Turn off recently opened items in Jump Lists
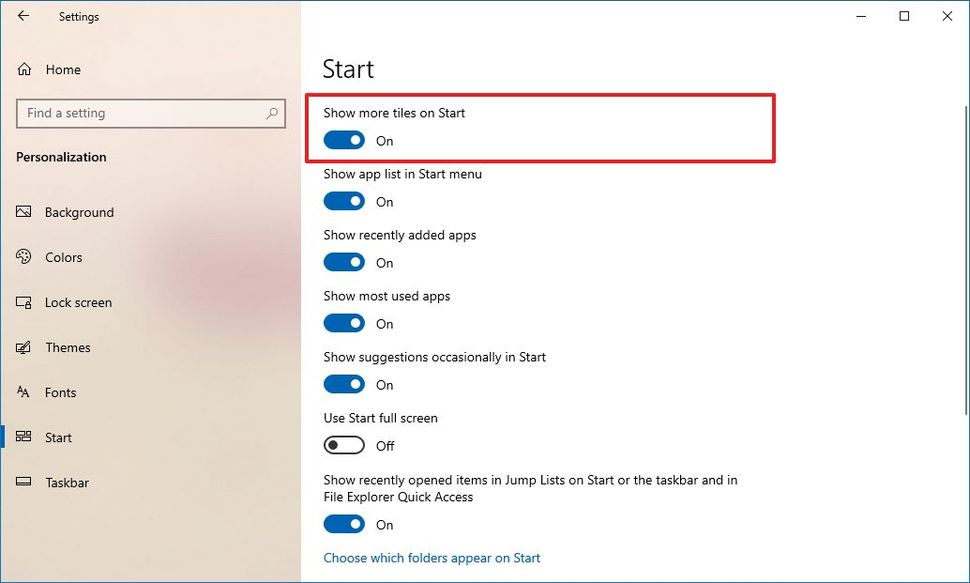 (344, 524)
